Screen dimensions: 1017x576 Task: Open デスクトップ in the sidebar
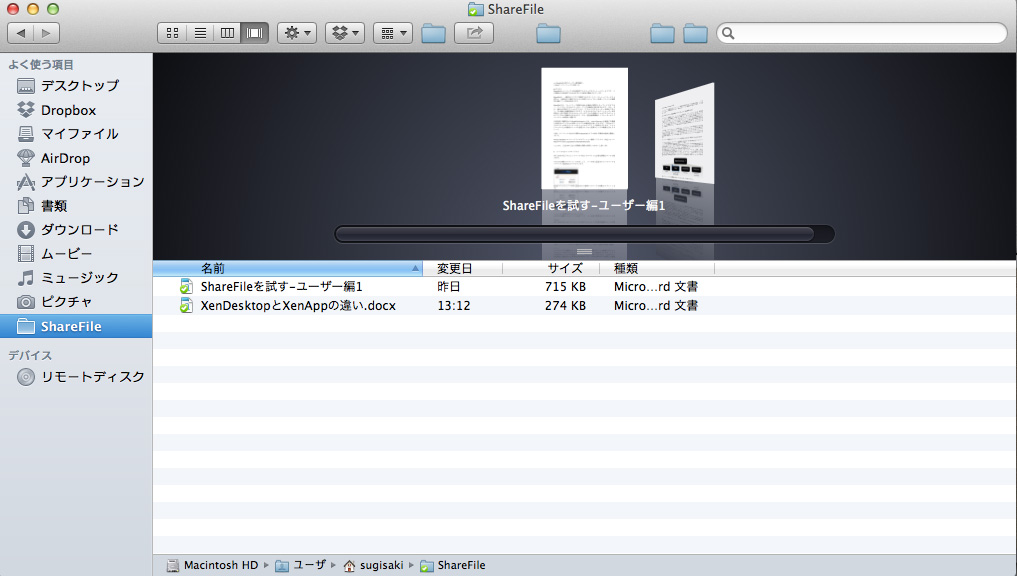coord(77,86)
